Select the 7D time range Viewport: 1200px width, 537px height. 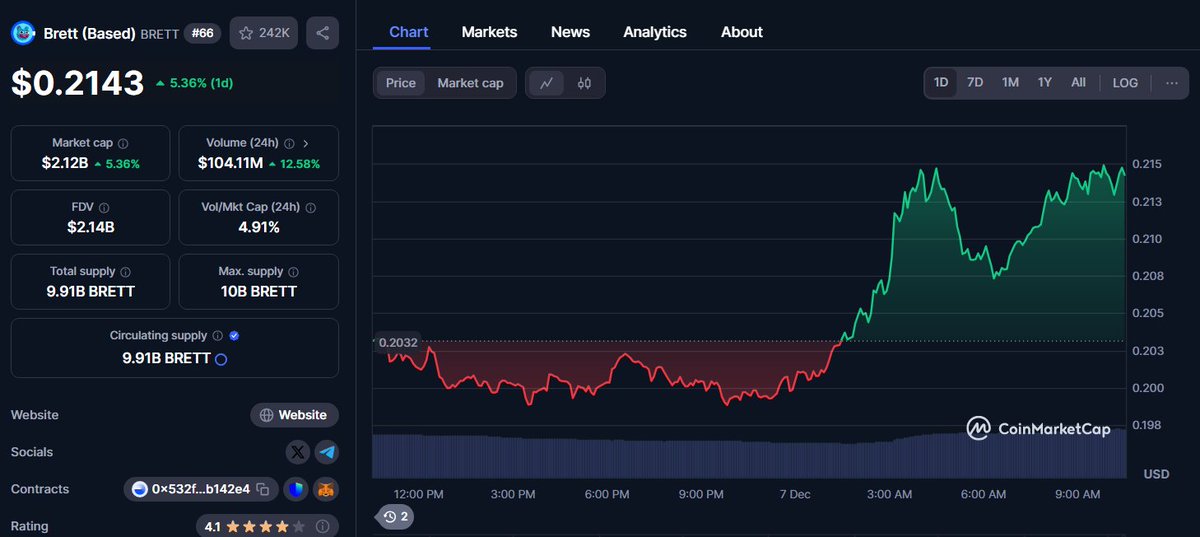click(x=975, y=83)
